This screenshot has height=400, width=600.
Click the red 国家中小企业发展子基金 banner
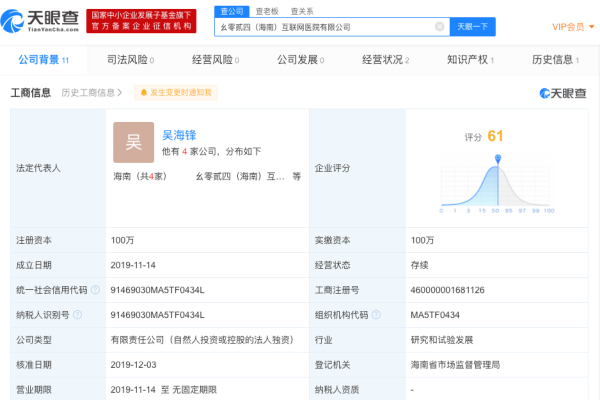pyautogui.click(x=141, y=21)
